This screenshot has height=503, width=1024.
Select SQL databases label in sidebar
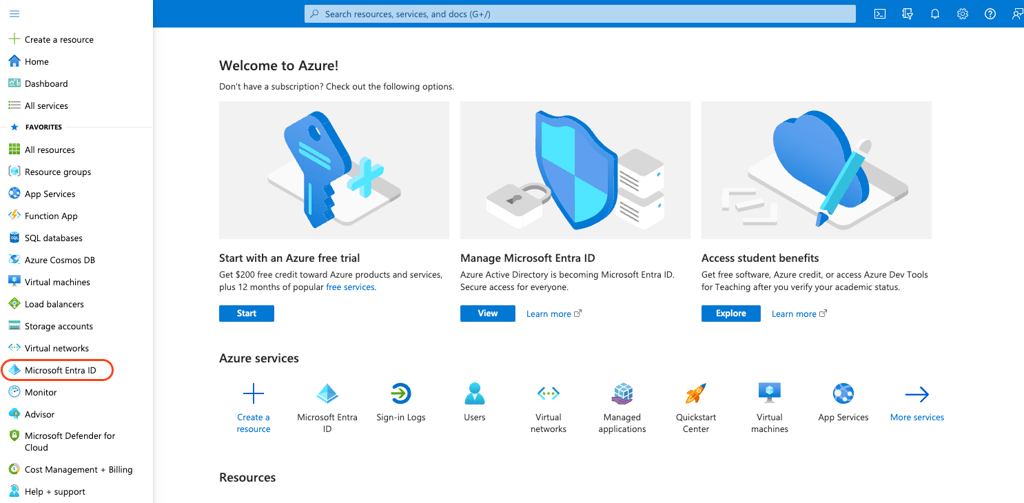point(54,238)
